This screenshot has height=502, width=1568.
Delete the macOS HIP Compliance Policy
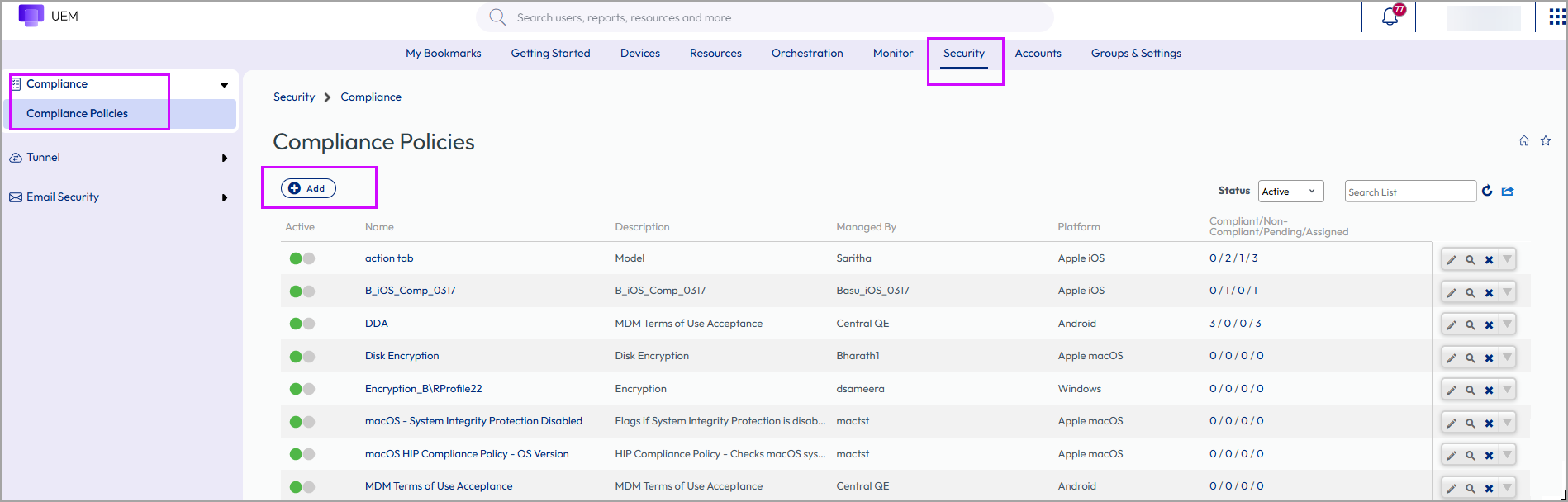(1489, 455)
